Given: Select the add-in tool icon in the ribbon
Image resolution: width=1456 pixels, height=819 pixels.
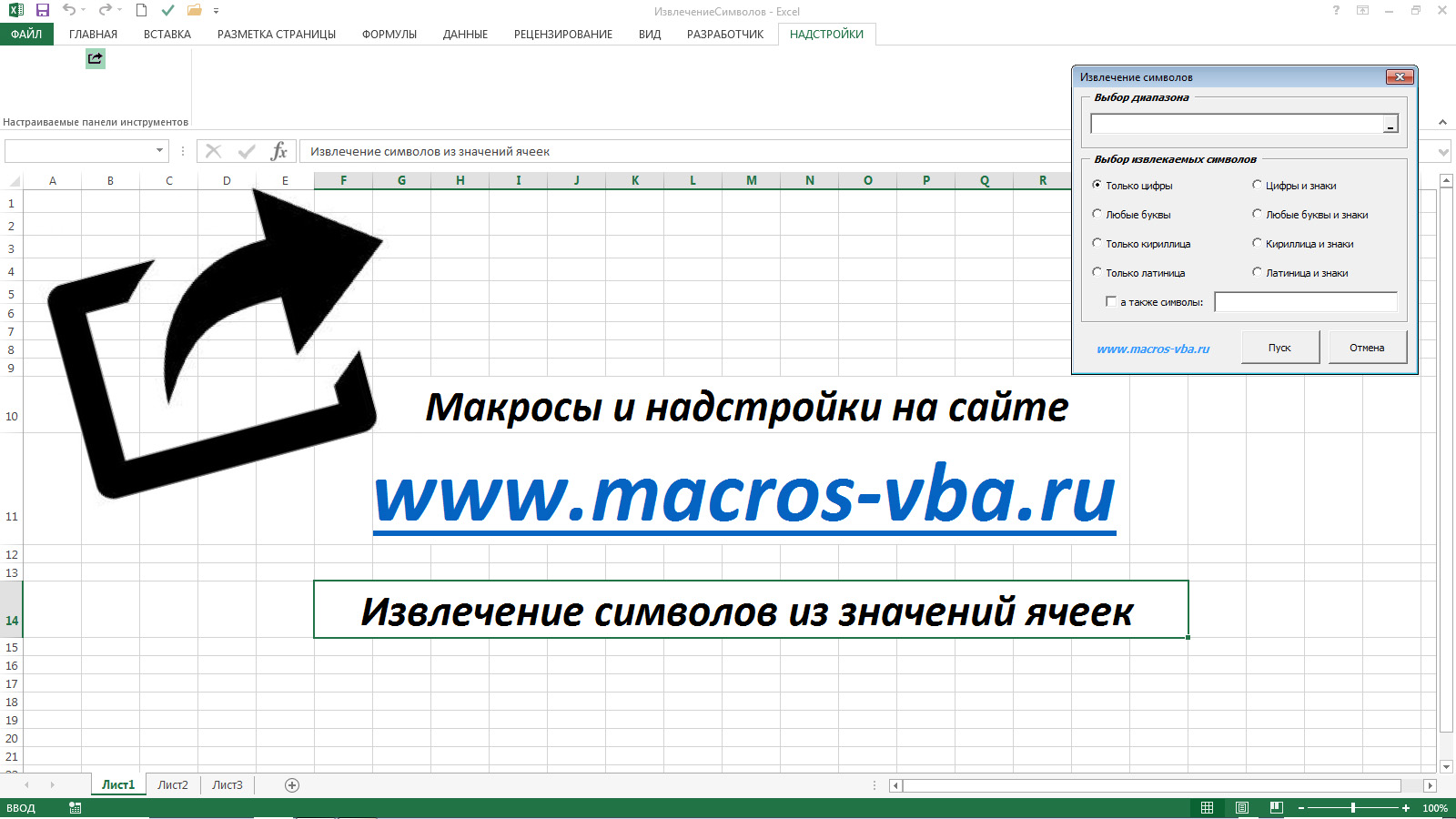Looking at the screenshot, I should (95, 58).
